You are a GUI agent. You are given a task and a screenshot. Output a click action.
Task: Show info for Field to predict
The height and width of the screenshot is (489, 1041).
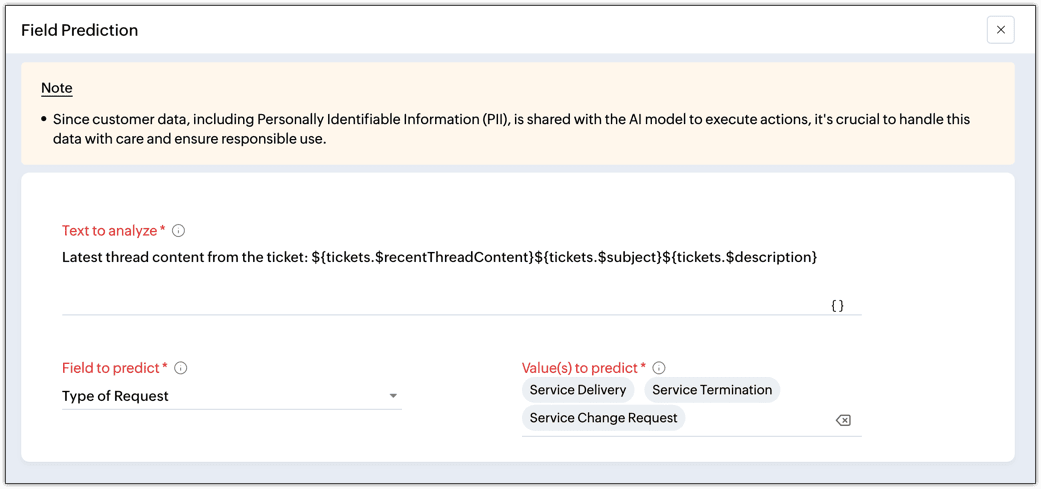point(181,368)
